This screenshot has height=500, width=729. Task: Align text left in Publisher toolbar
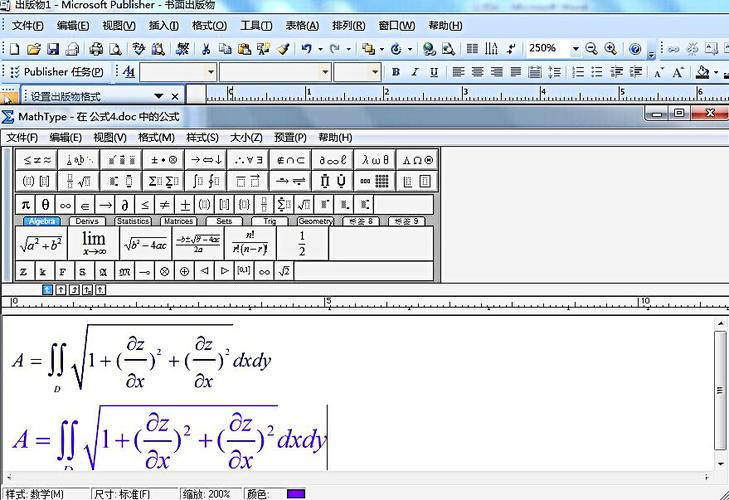pyautogui.click(x=458, y=72)
